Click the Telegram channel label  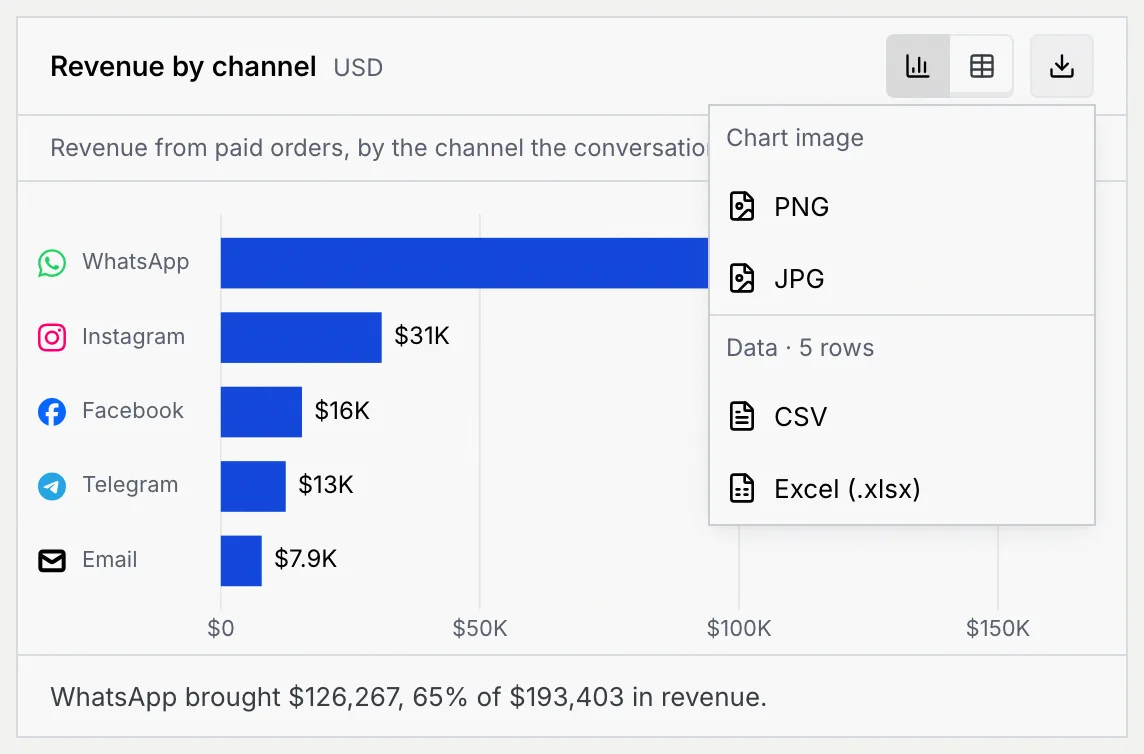point(130,485)
